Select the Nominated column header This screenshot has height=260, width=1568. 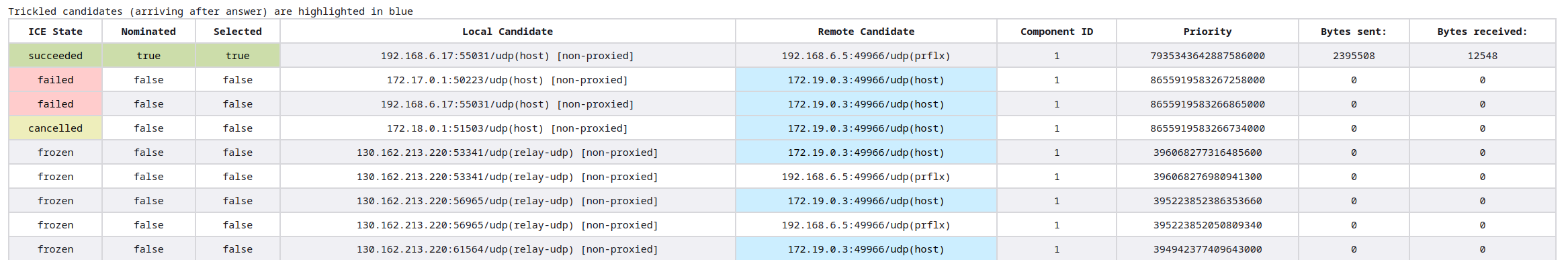pos(148,32)
